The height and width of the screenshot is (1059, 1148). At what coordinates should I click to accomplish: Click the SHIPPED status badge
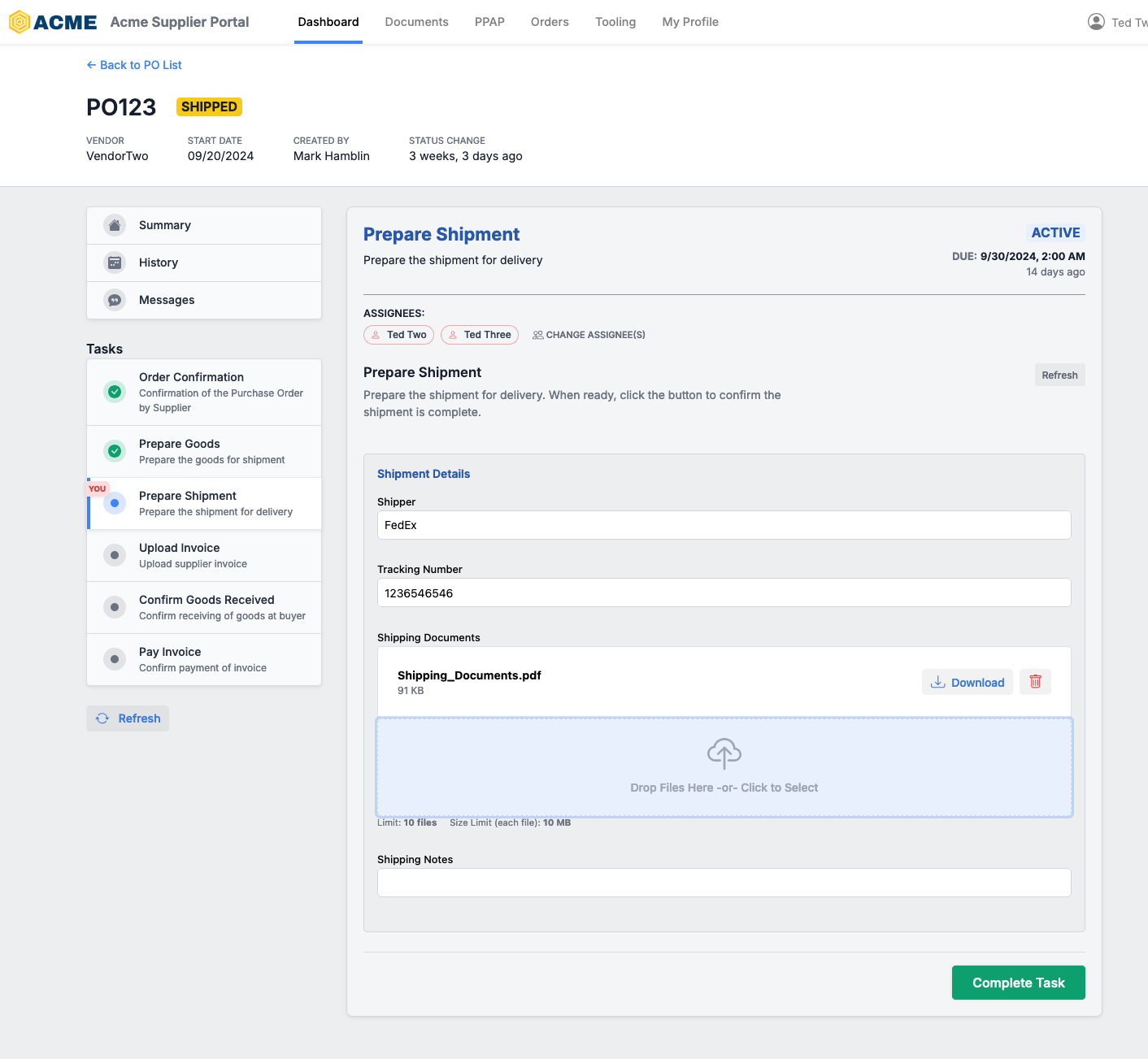tap(209, 106)
